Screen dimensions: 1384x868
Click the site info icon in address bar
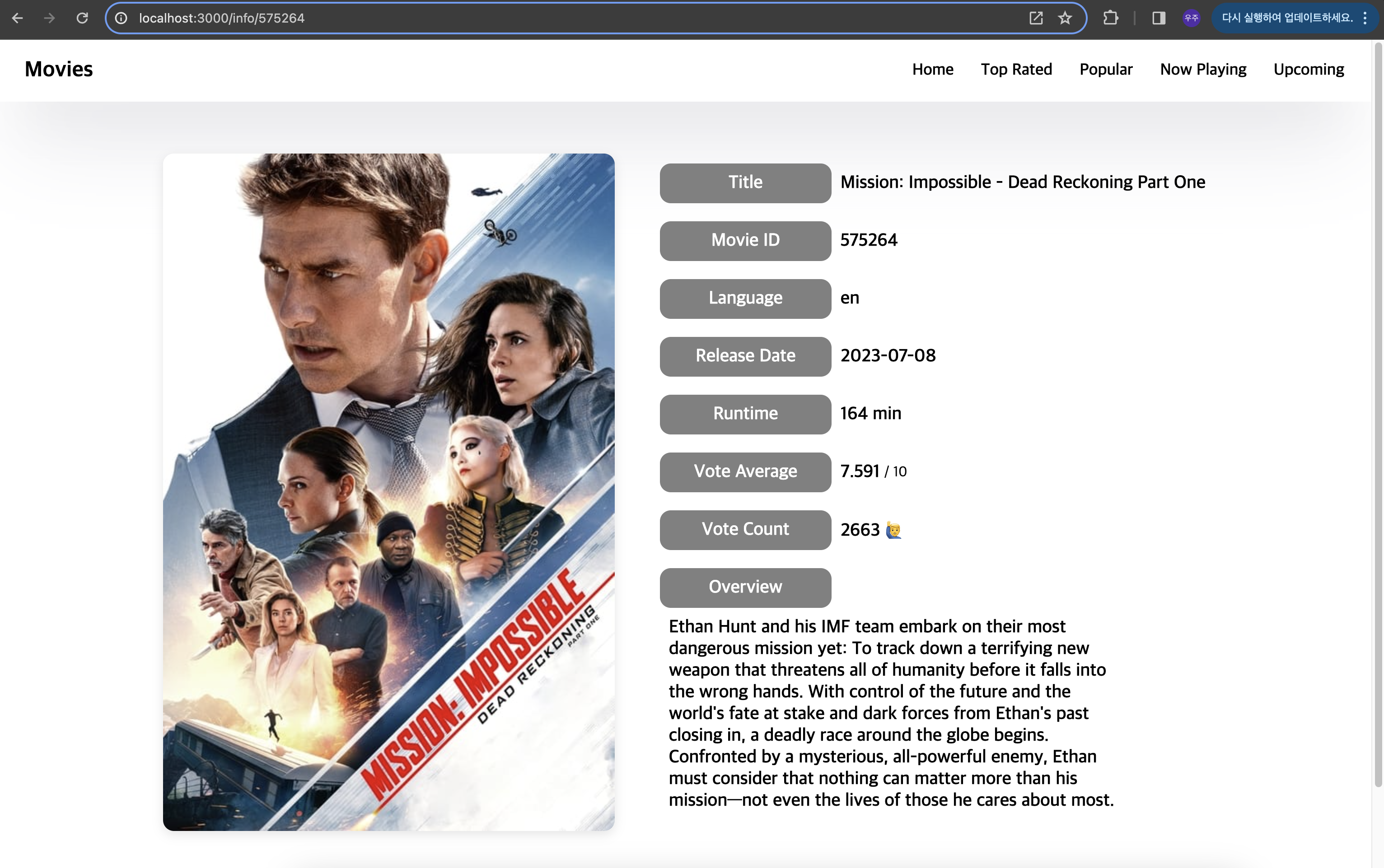click(121, 19)
